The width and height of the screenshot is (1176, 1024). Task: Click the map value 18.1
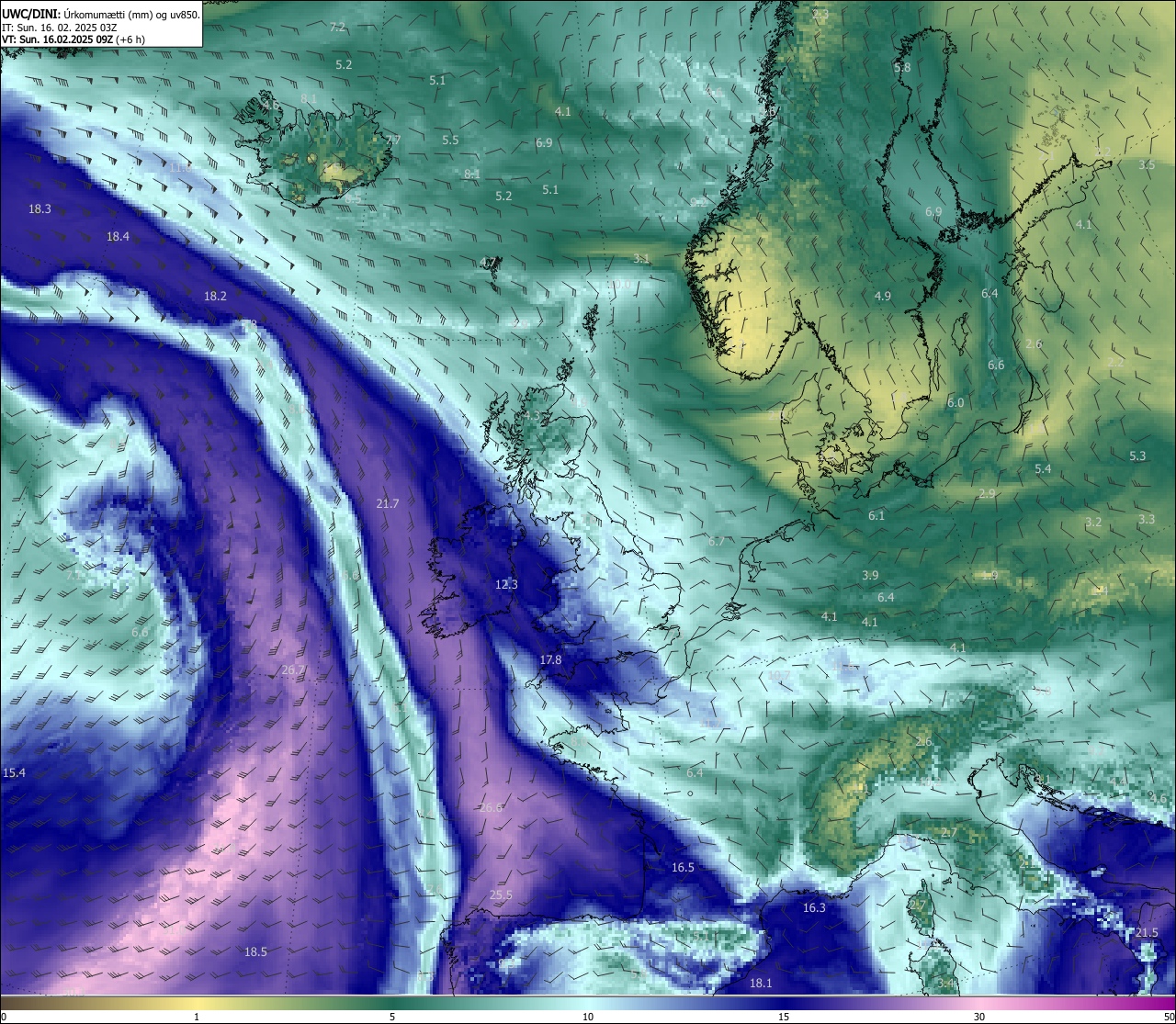761,984
